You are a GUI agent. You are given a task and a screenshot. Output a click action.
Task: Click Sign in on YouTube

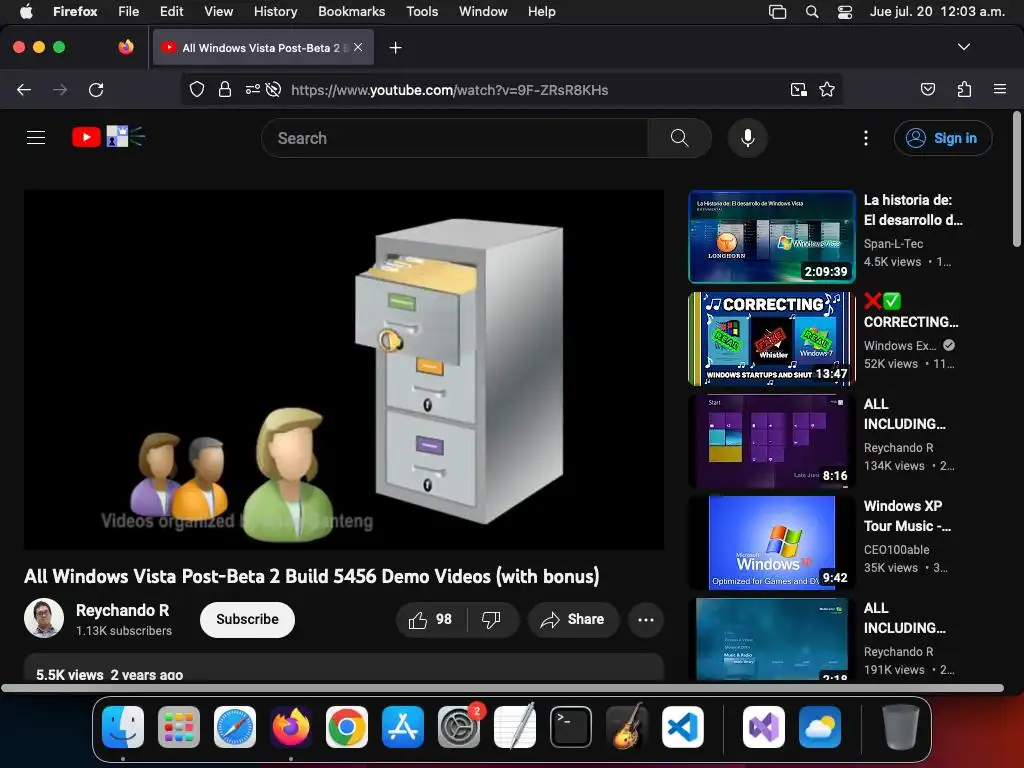pyautogui.click(x=942, y=138)
